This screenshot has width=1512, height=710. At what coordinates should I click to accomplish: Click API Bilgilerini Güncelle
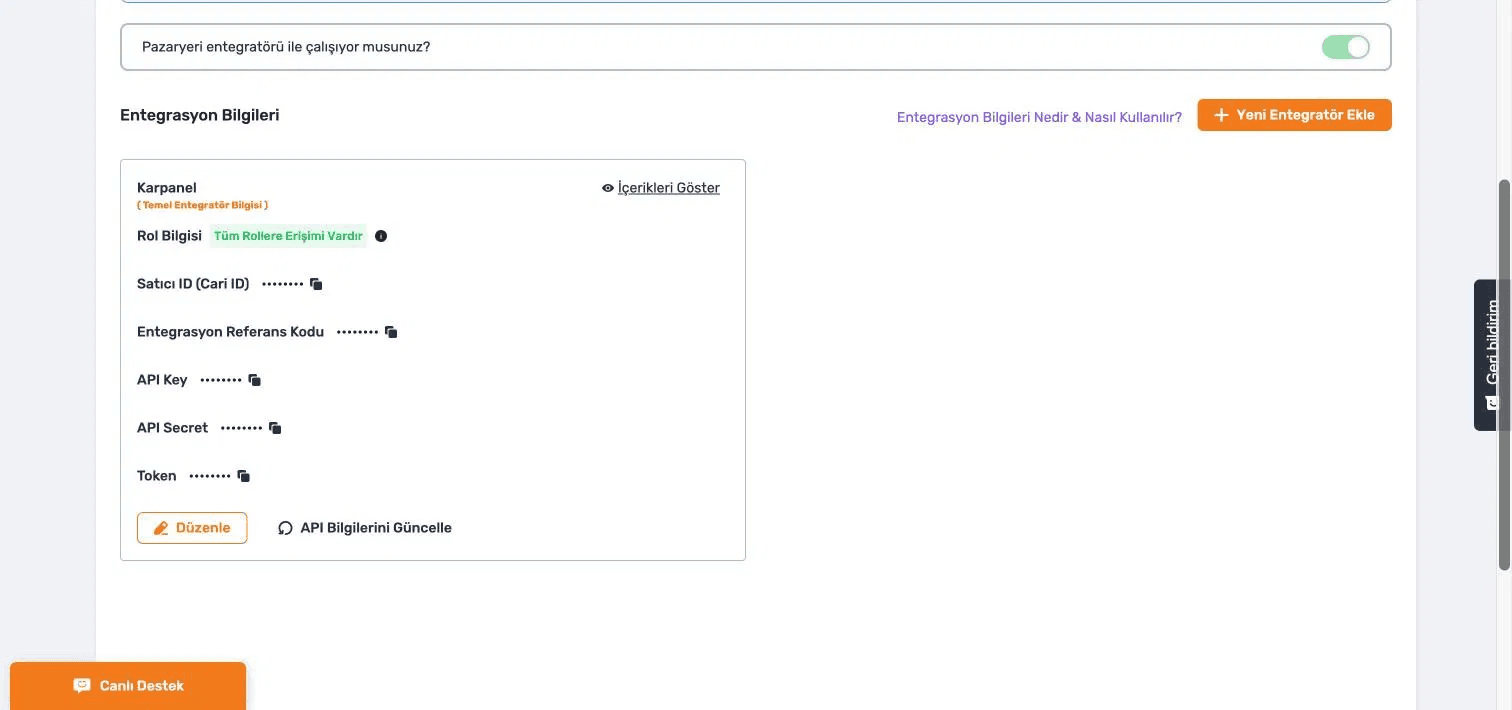(x=365, y=528)
